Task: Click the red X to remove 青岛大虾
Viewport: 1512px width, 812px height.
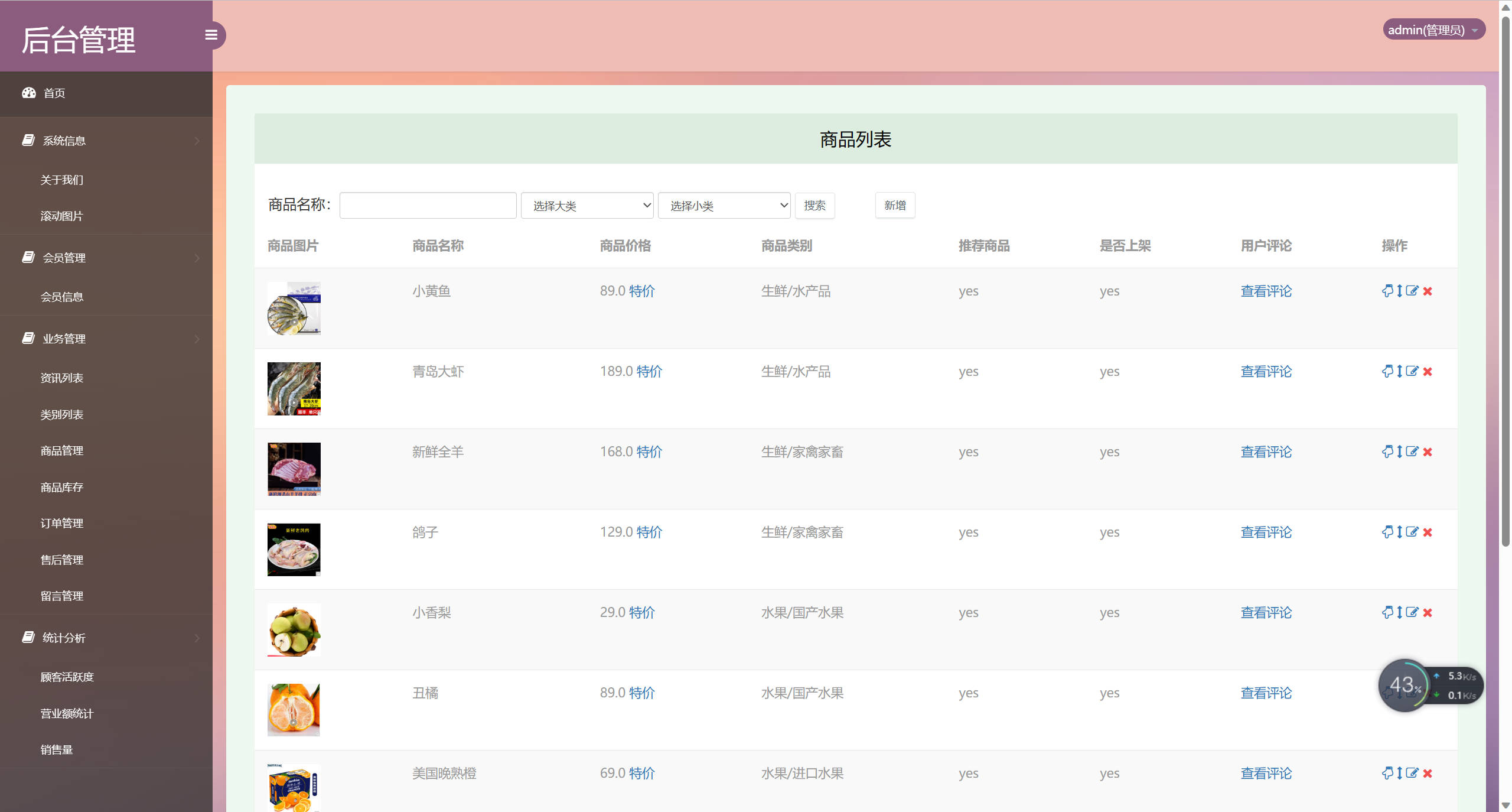Action: coord(1428,372)
